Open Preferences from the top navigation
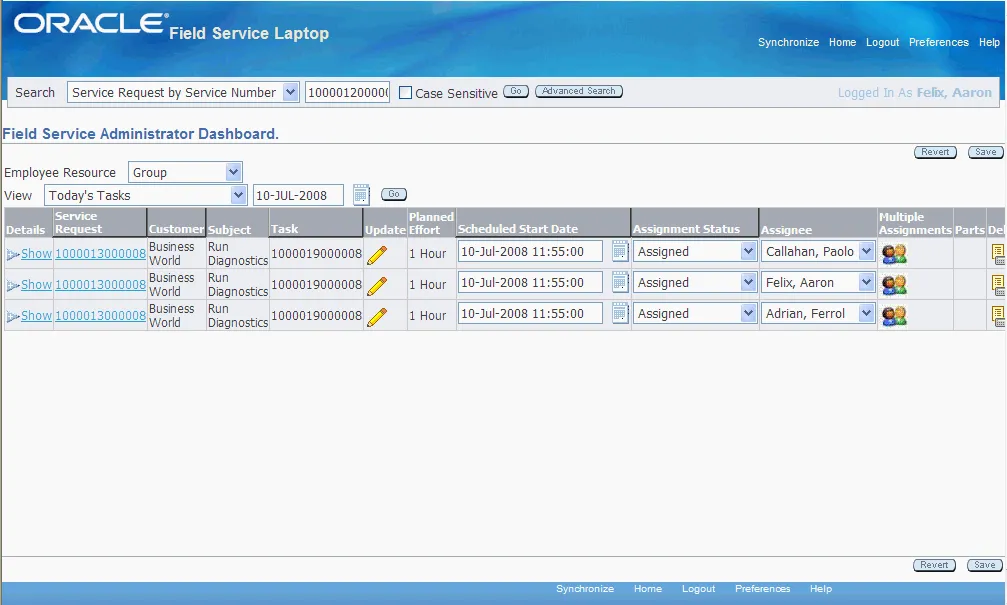 [938, 42]
